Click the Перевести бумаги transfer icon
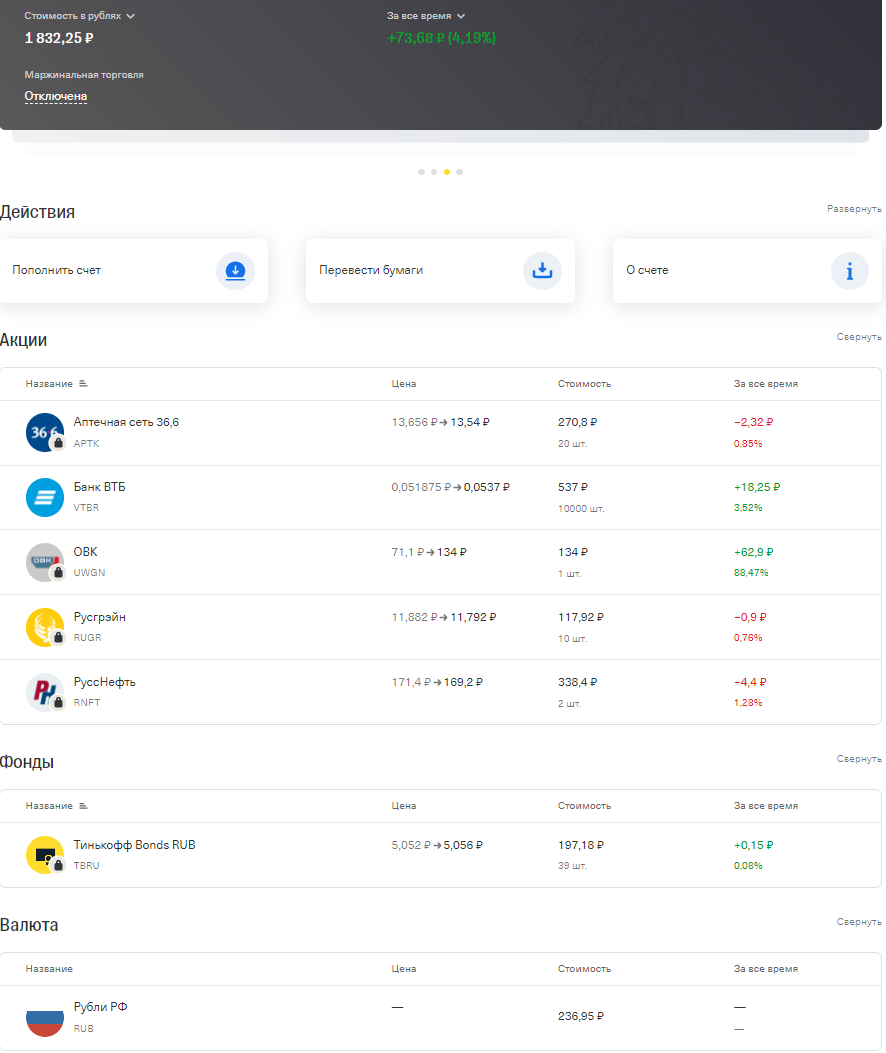The width and height of the screenshot is (886, 1053). pos(542,271)
